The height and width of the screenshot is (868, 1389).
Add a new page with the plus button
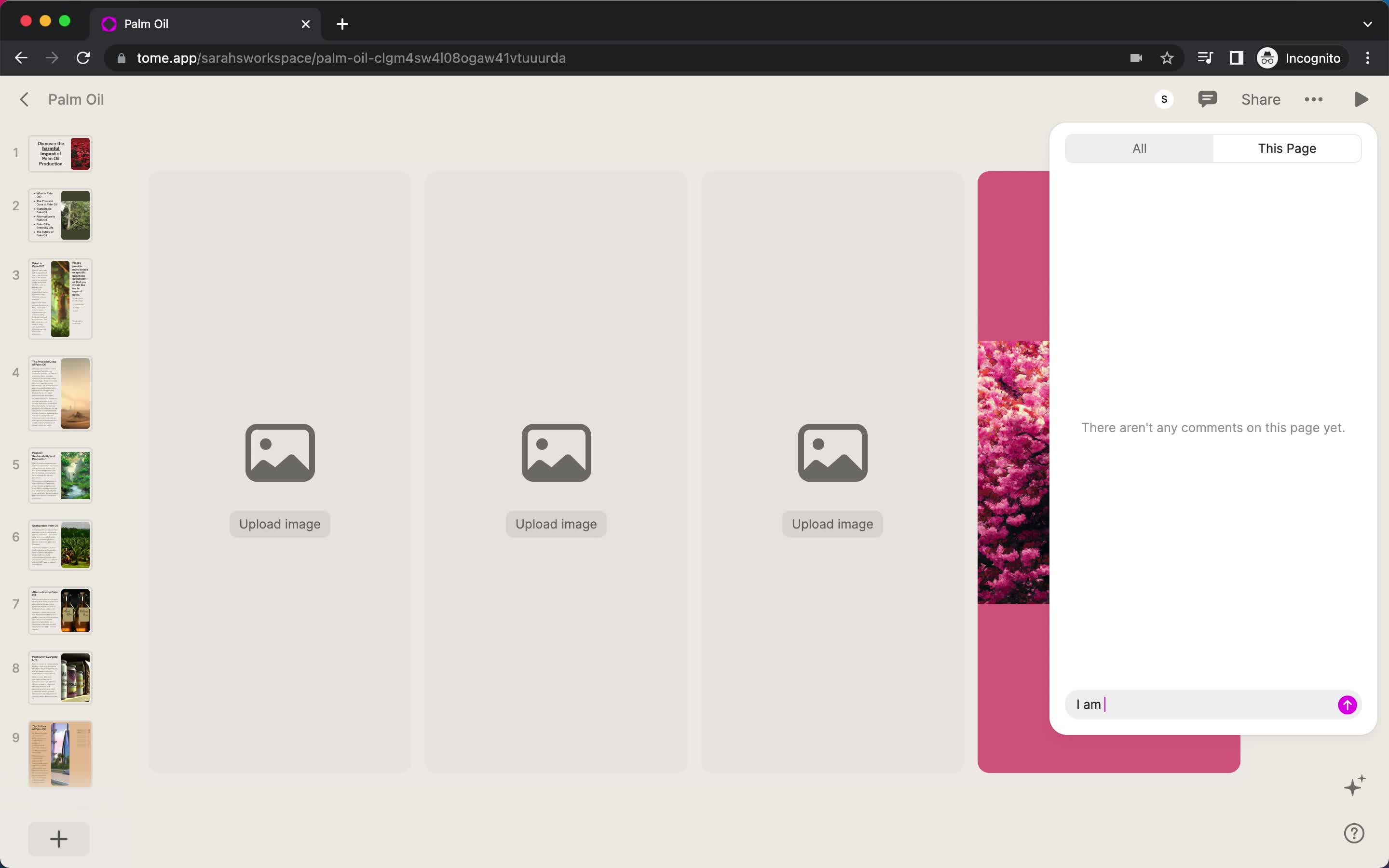tap(58, 839)
